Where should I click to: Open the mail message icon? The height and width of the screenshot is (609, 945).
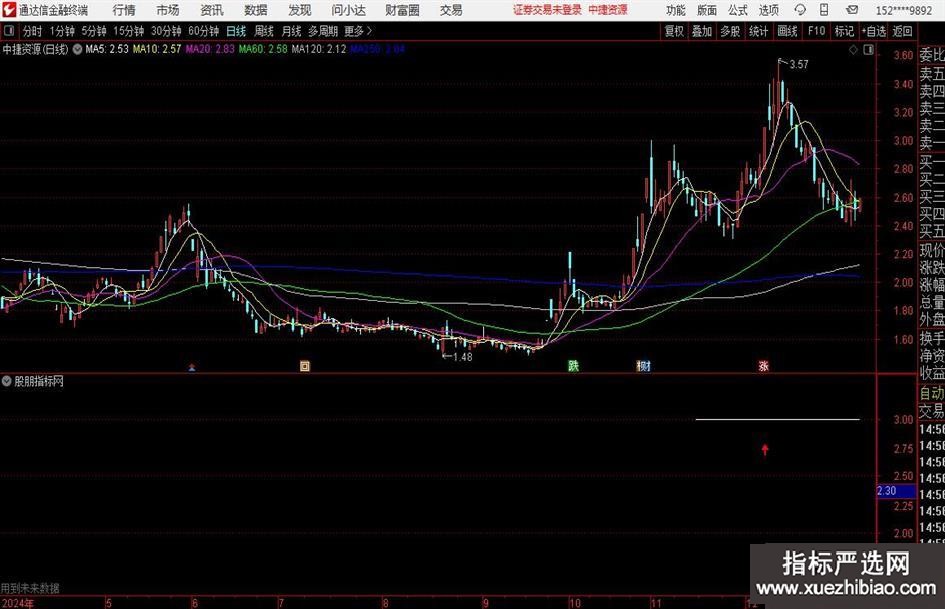[852, 10]
